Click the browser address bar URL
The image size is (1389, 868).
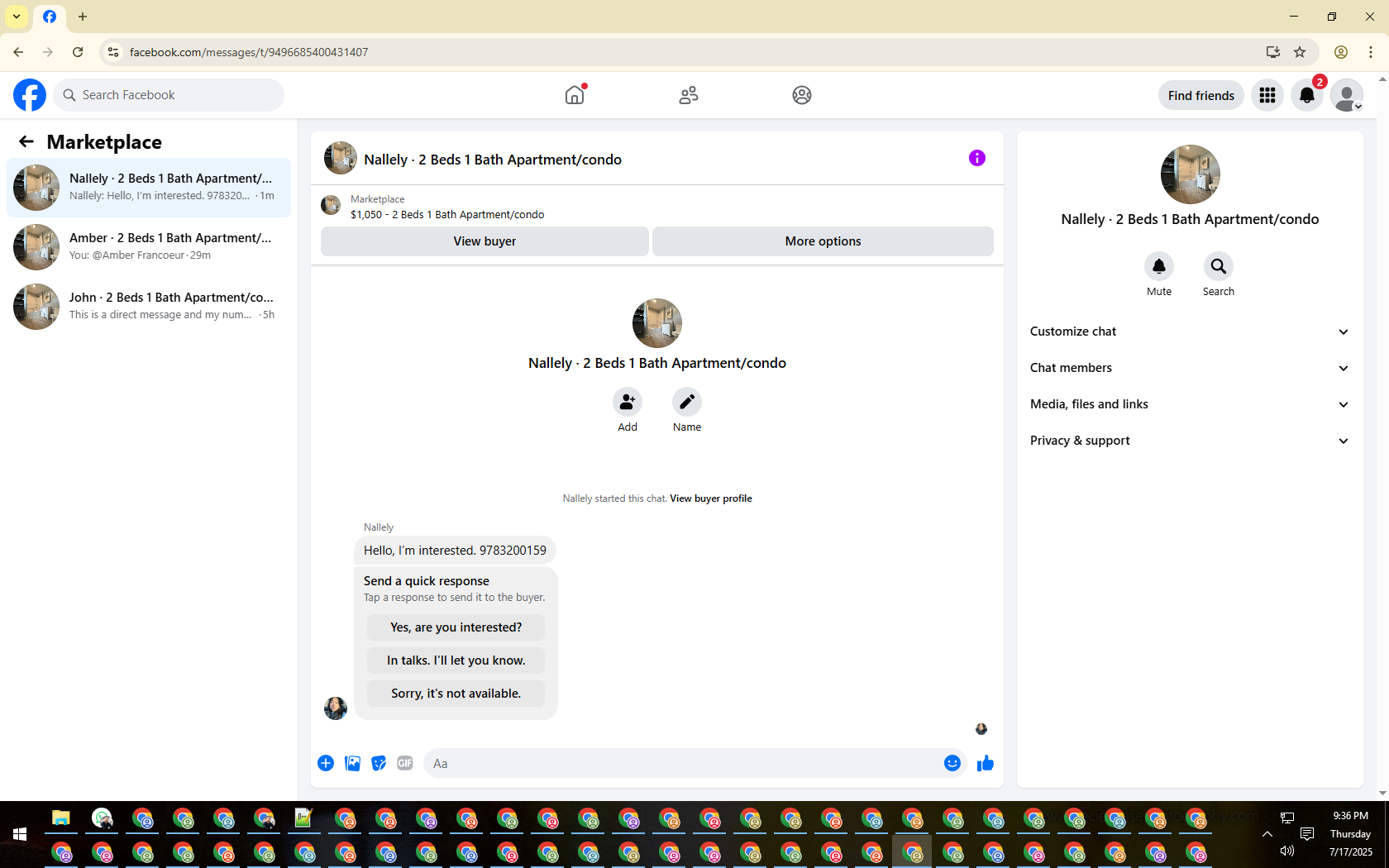pyautogui.click(x=248, y=52)
